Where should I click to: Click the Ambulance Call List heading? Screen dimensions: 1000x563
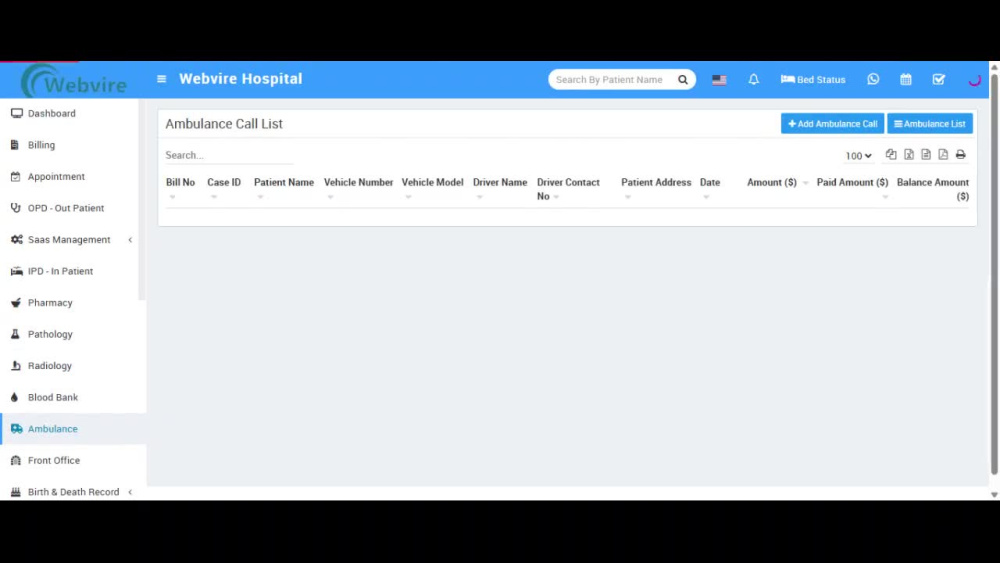224,124
